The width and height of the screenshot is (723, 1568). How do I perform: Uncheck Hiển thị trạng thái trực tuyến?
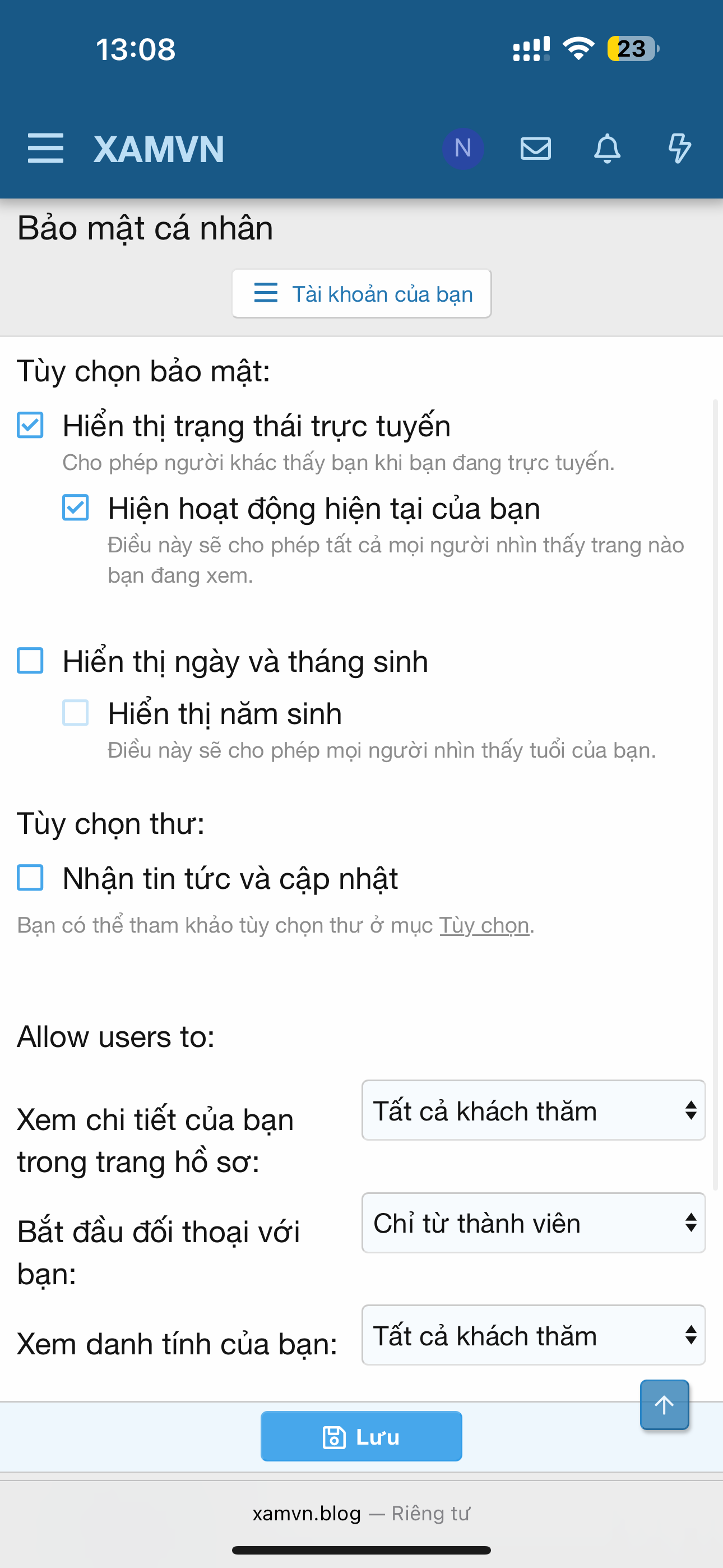pyautogui.click(x=30, y=425)
